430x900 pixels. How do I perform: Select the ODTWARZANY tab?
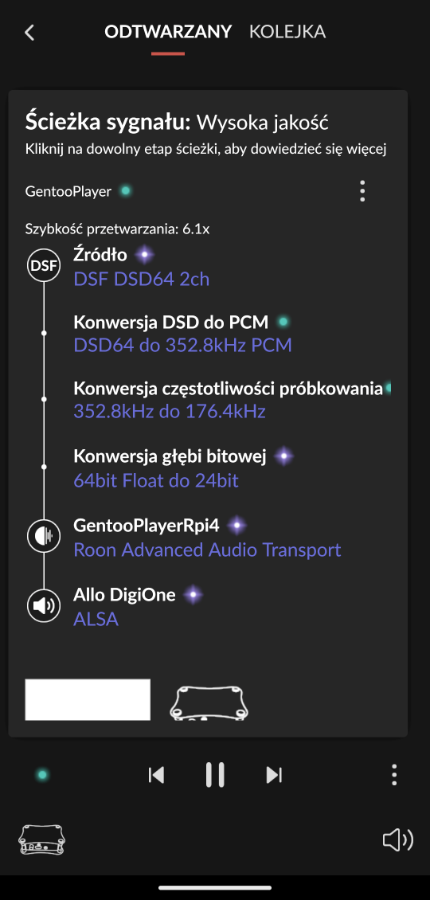coord(168,32)
